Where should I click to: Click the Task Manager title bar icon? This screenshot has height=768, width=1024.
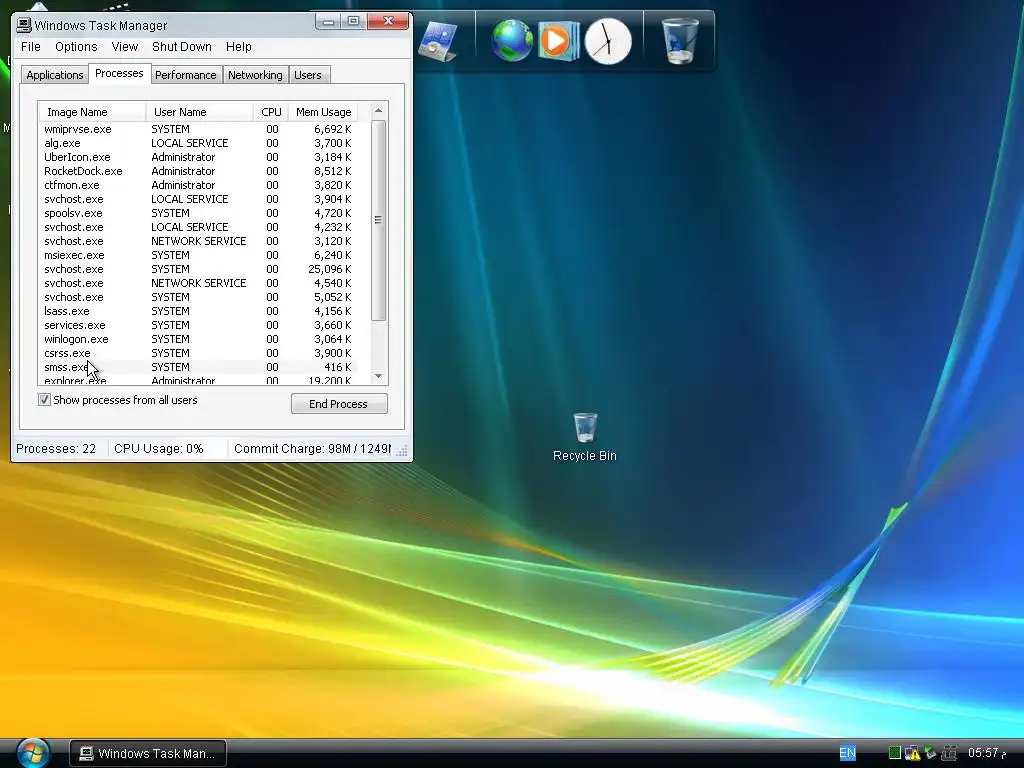(24, 25)
